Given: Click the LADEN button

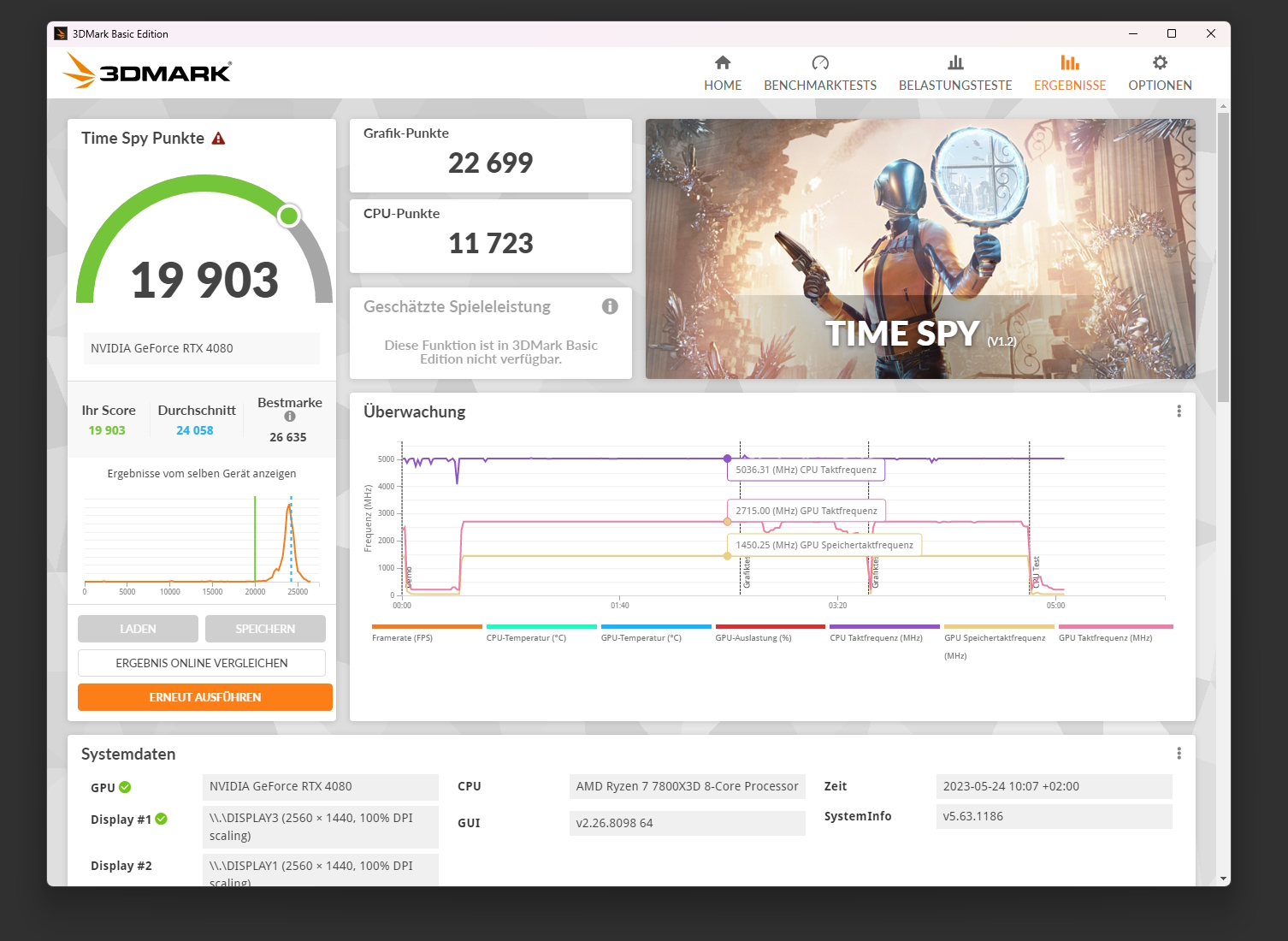Looking at the screenshot, I should point(138,629).
